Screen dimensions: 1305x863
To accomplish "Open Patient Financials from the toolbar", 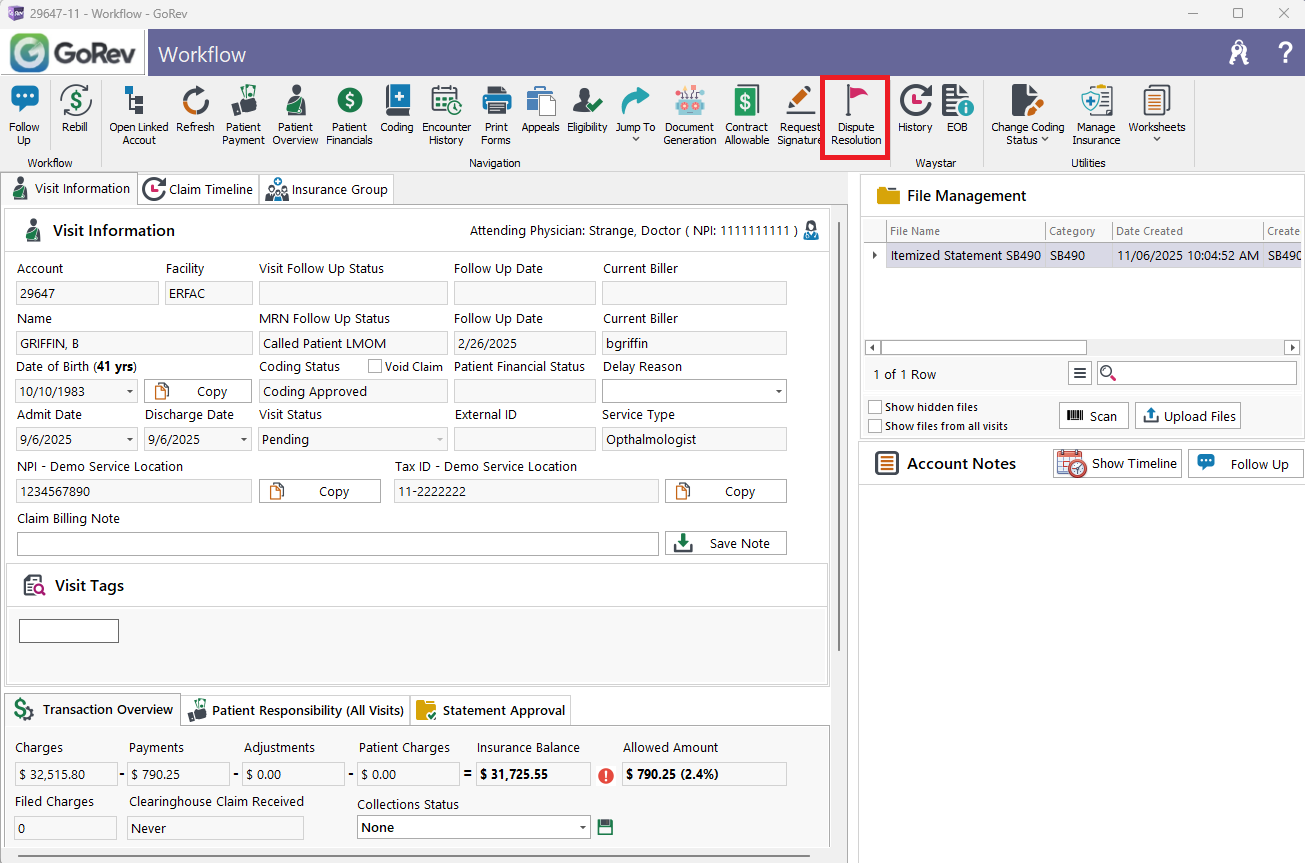I will click(349, 116).
